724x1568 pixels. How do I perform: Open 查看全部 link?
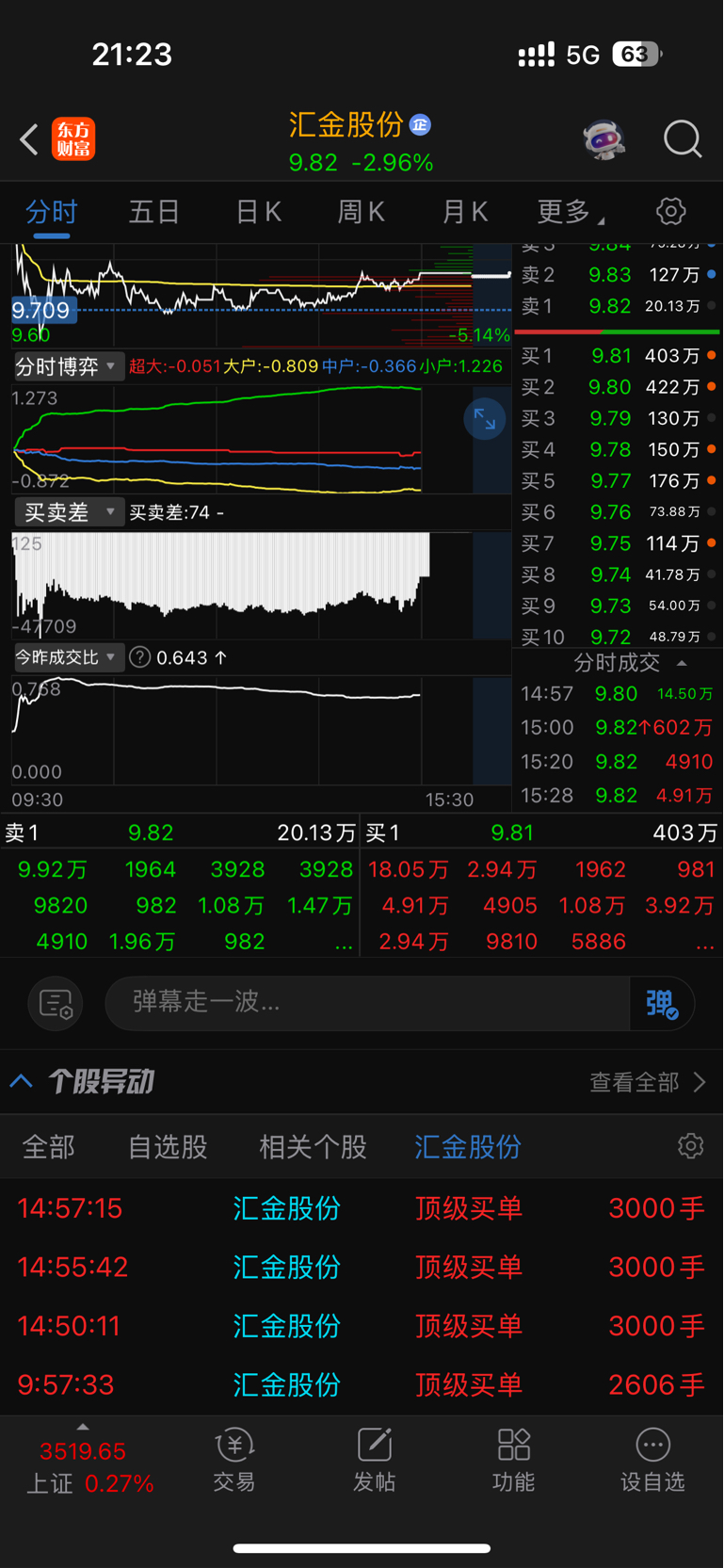(647, 1082)
